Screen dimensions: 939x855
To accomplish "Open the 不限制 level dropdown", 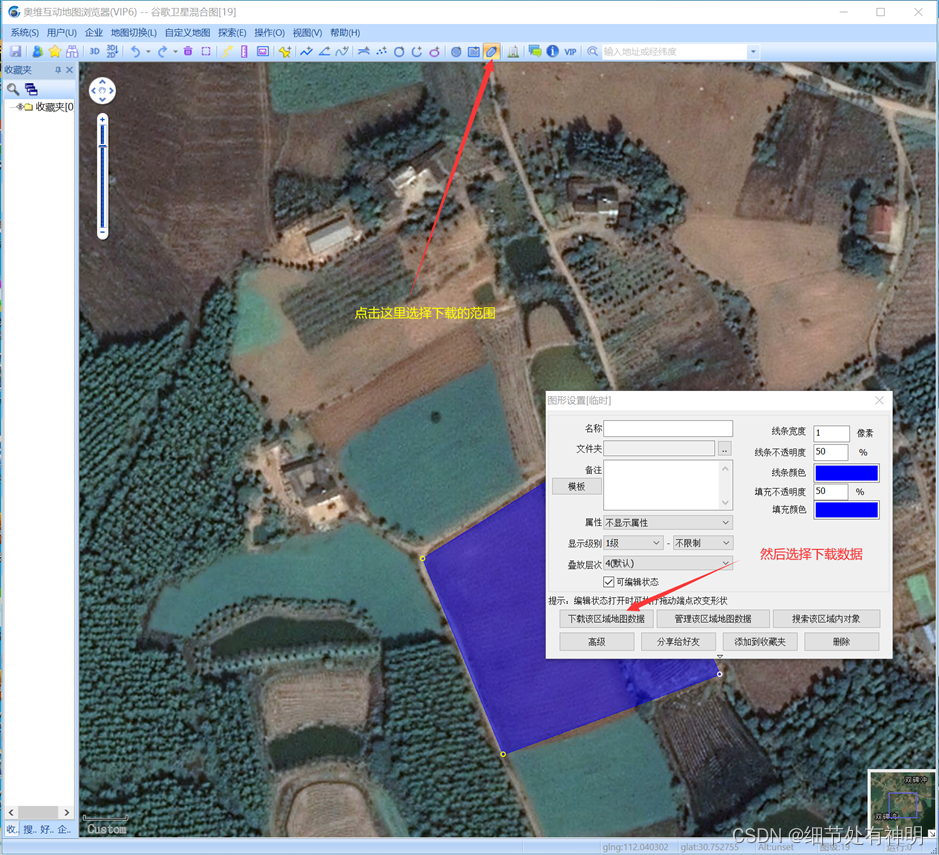I will (702, 543).
